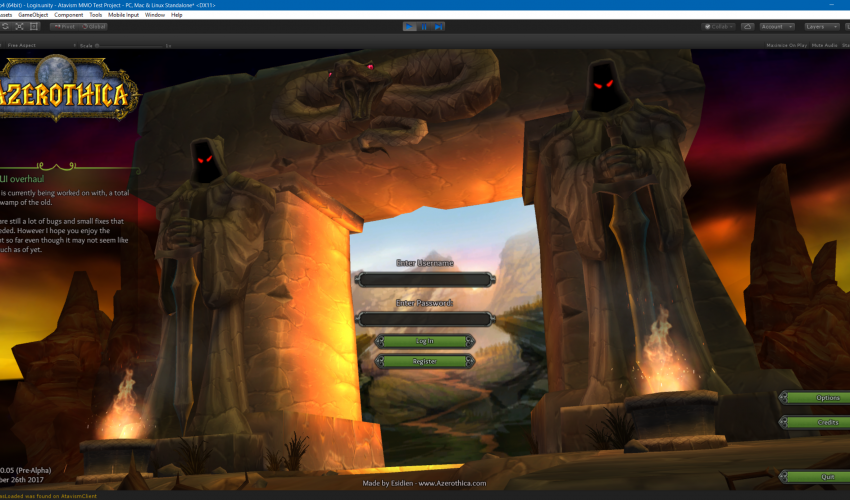Screen dimensions: 850x500
Task: Open the Layers dropdown
Action: click(822, 27)
